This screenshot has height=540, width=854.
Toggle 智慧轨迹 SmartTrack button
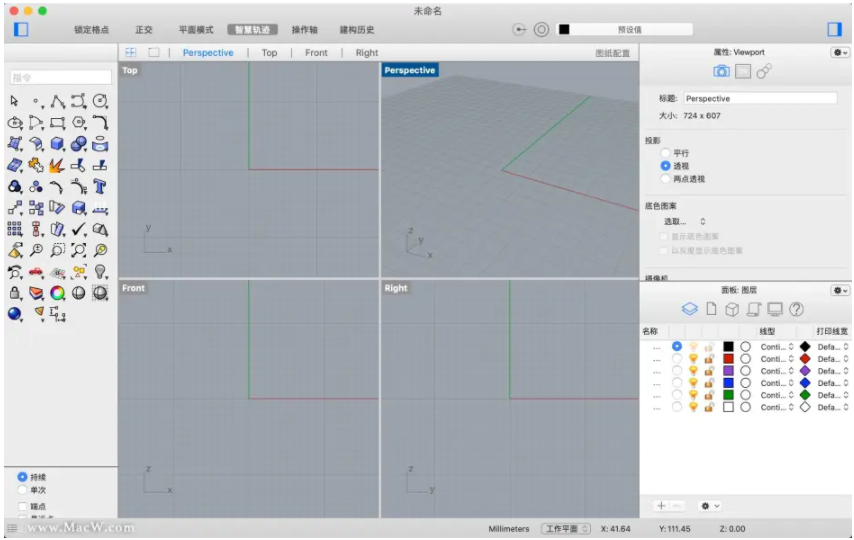pos(253,29)
